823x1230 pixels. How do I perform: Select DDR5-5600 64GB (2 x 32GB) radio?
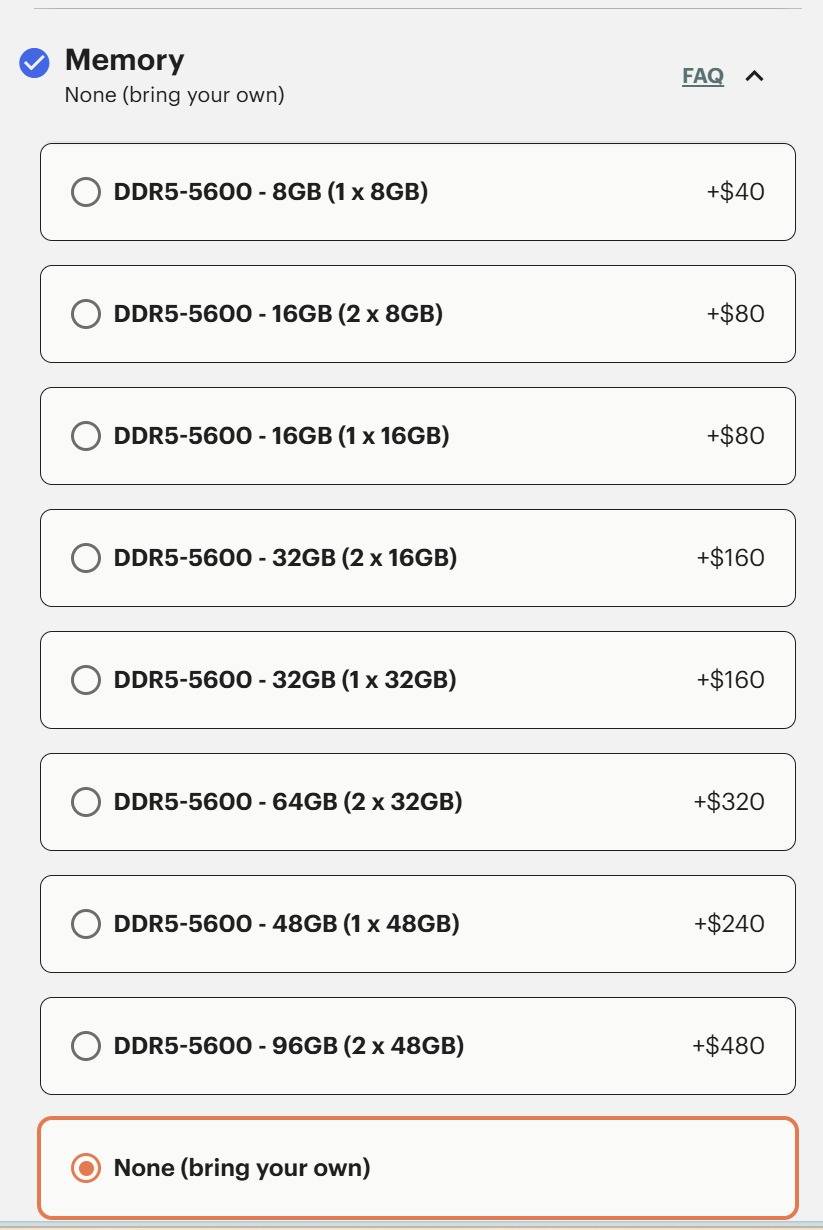(86, 802)
